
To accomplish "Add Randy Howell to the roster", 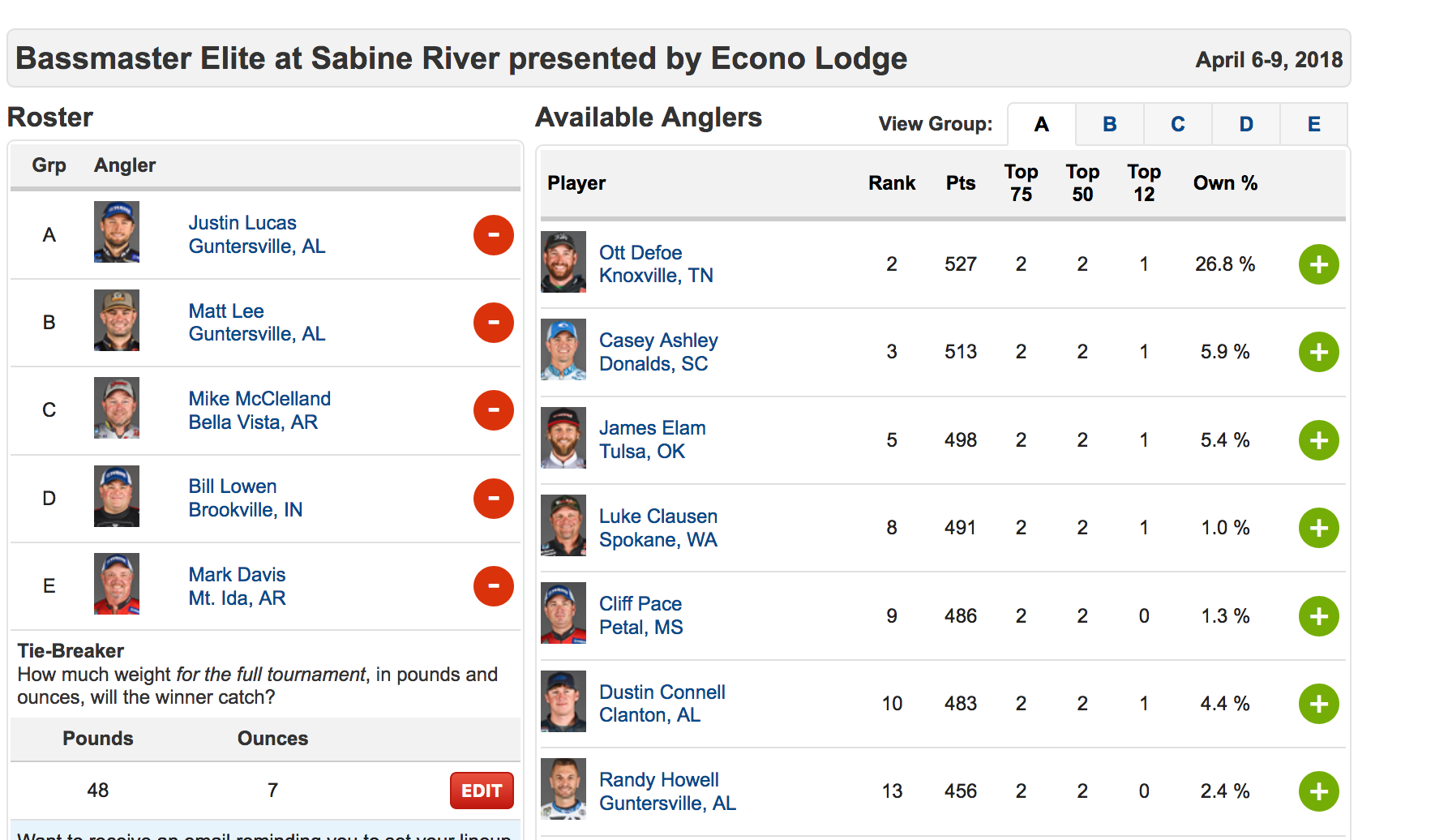I will pyautogui.click(x=1318, y=791).
